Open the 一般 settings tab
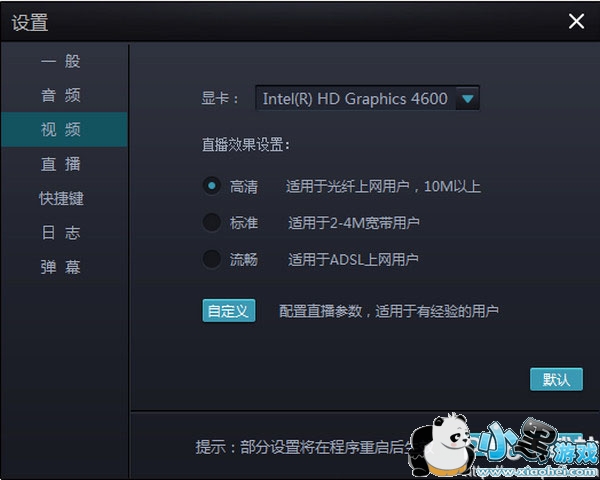 tap(62, 61)
